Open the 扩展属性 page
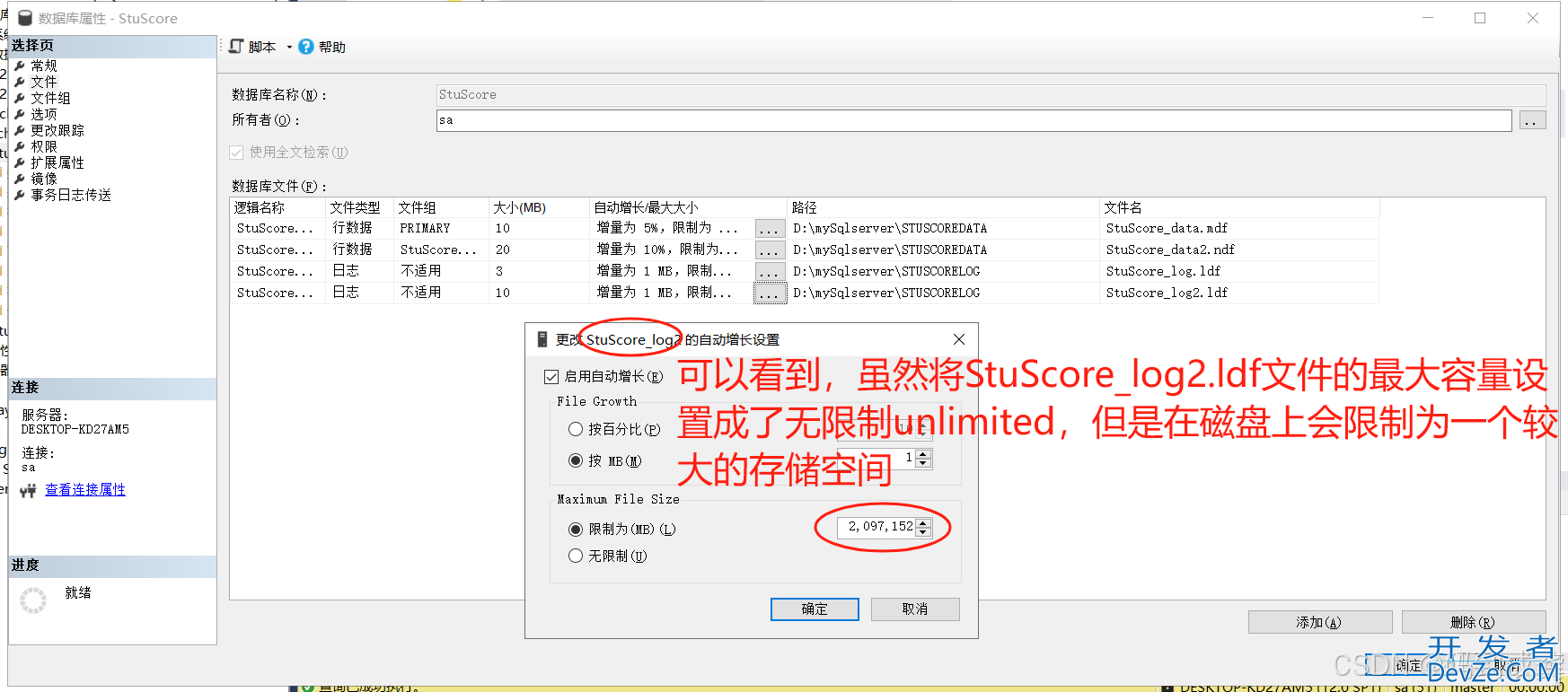This screenshot has height=692, width=1568. (x=57, y=162)
